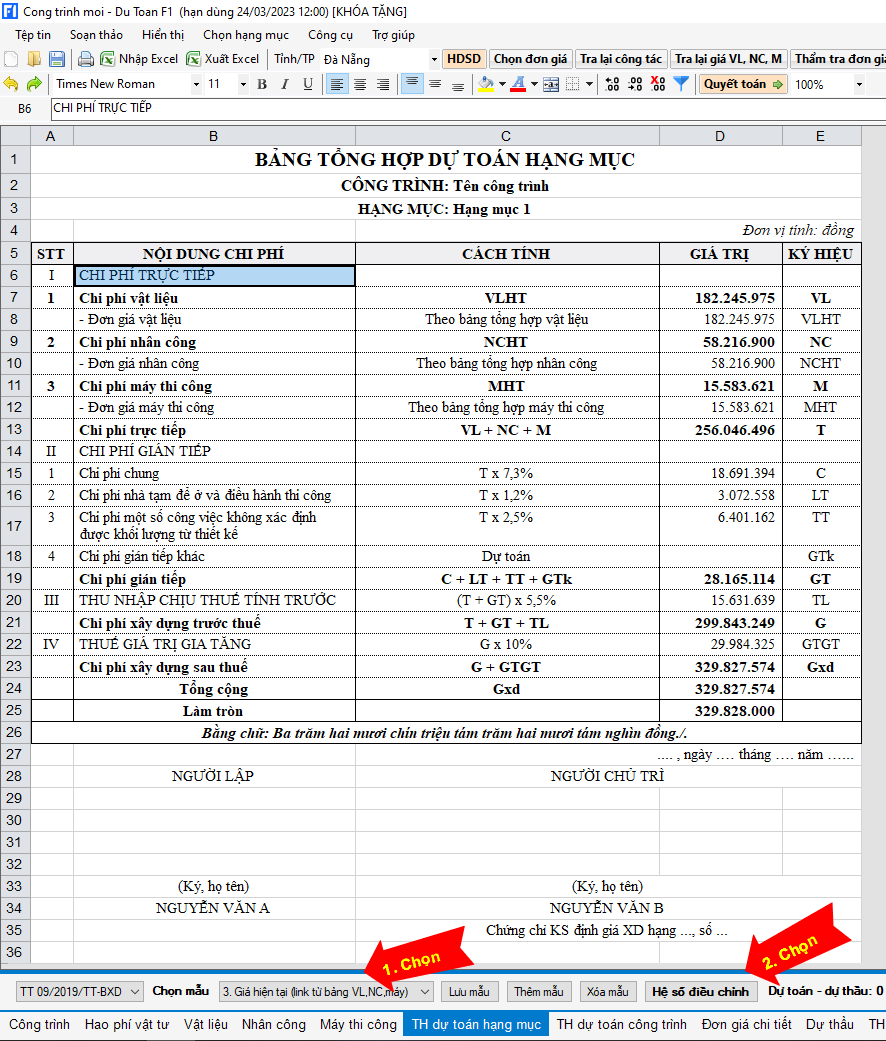The image size is (886, 1041).
Task: Click the Xóa mẫu button
Action: coord(607,991)
